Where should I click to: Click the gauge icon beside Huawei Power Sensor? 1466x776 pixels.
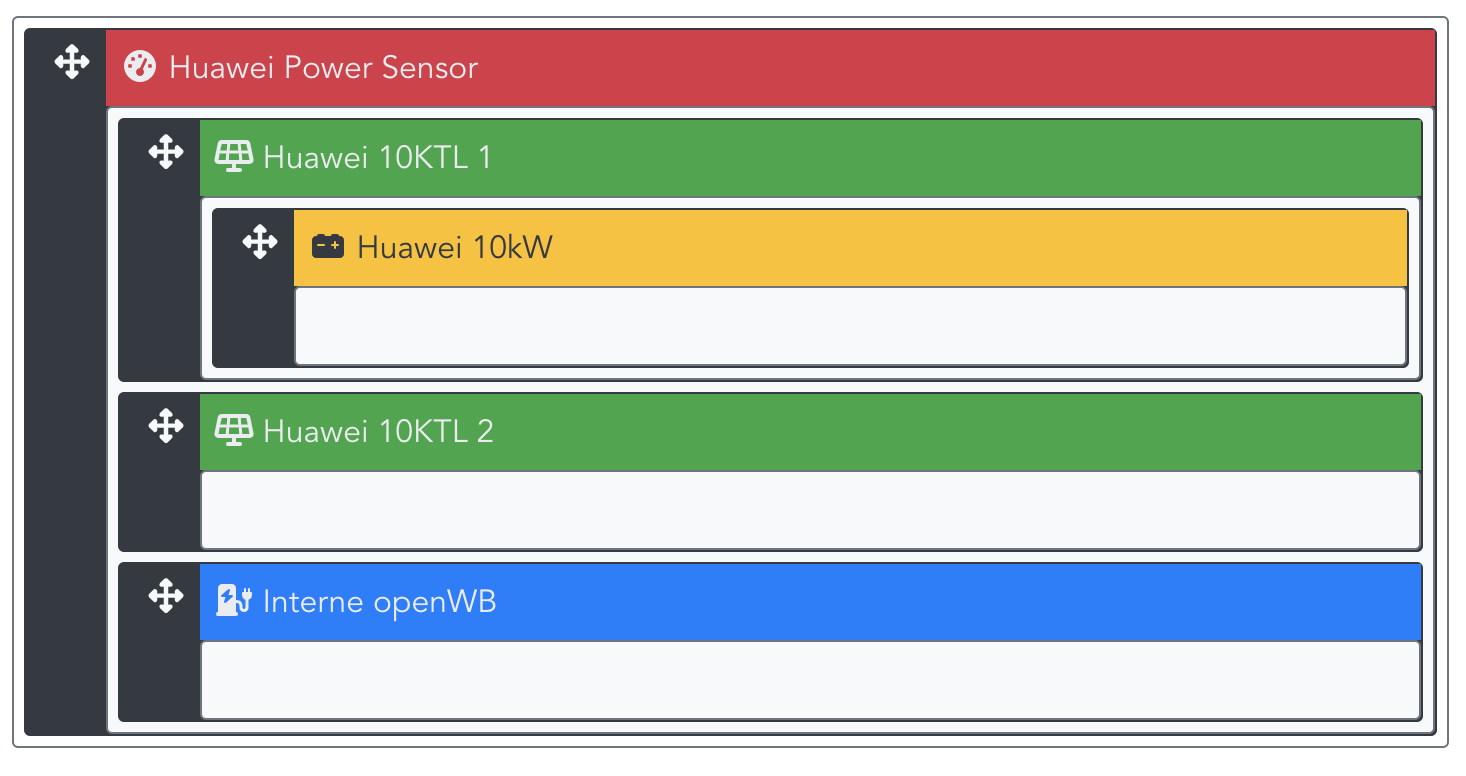140,67
